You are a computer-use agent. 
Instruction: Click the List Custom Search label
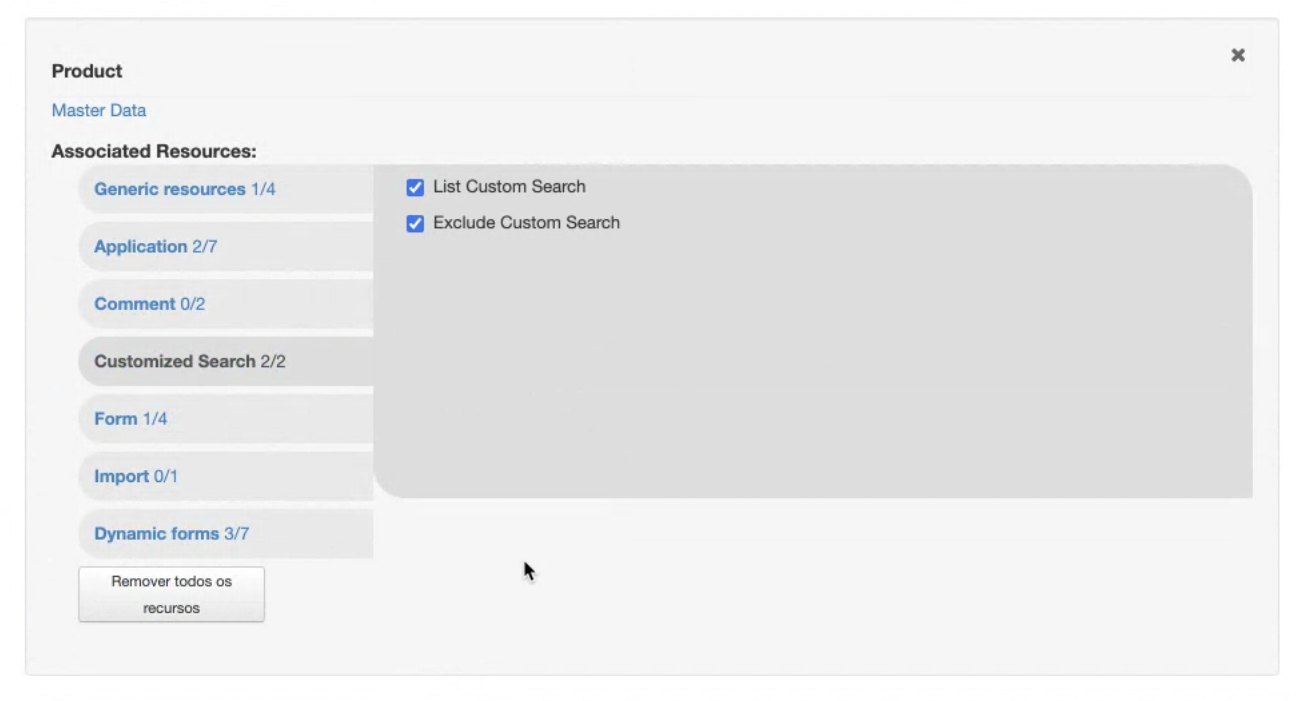click(509, 187)
